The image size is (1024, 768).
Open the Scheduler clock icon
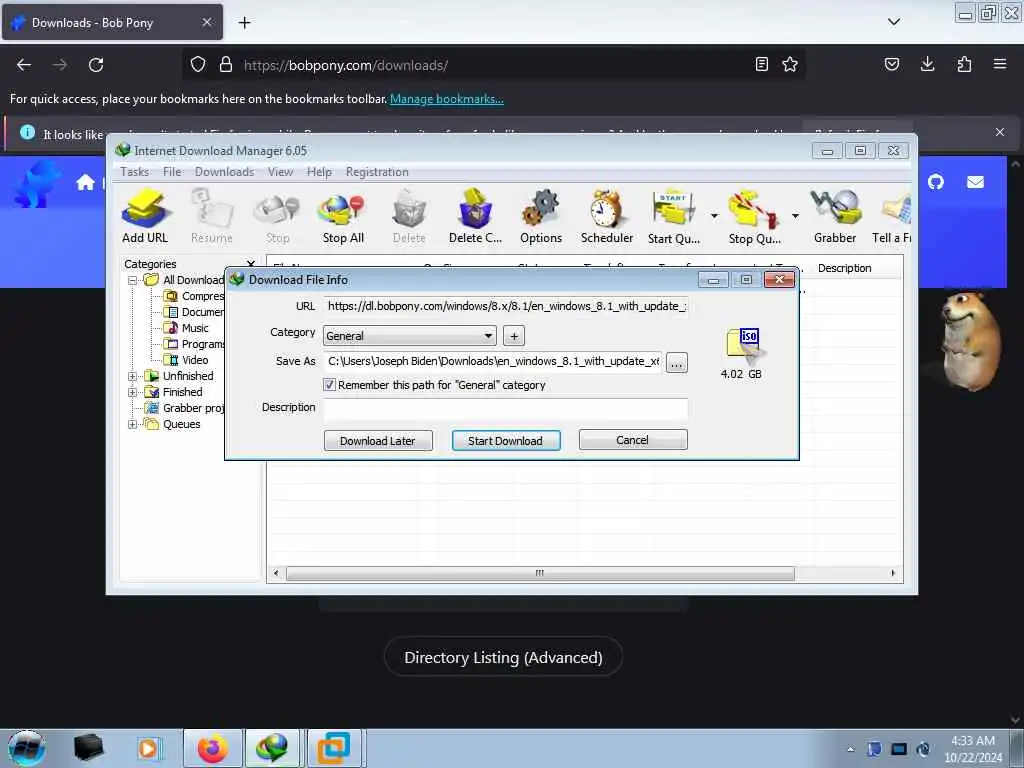click(607, 217)
